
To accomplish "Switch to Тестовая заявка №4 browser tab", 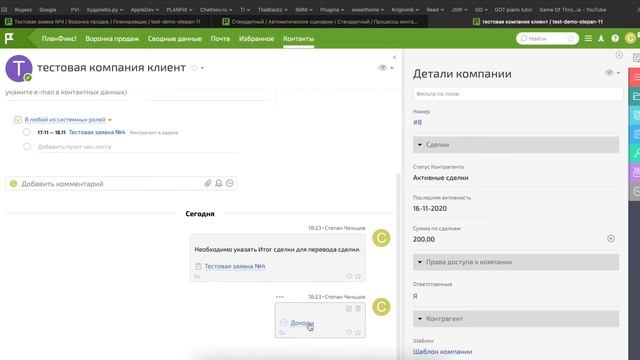I will (x=106, y=22).
